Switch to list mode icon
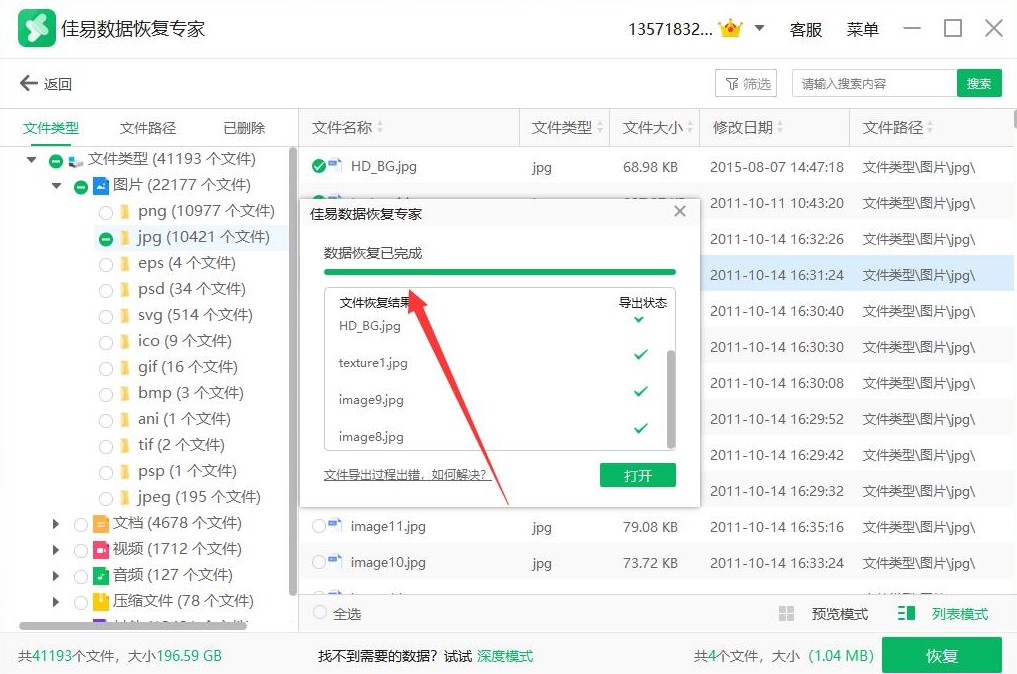The width and height of the screenshot is (1017, 674). click(907, 614)
